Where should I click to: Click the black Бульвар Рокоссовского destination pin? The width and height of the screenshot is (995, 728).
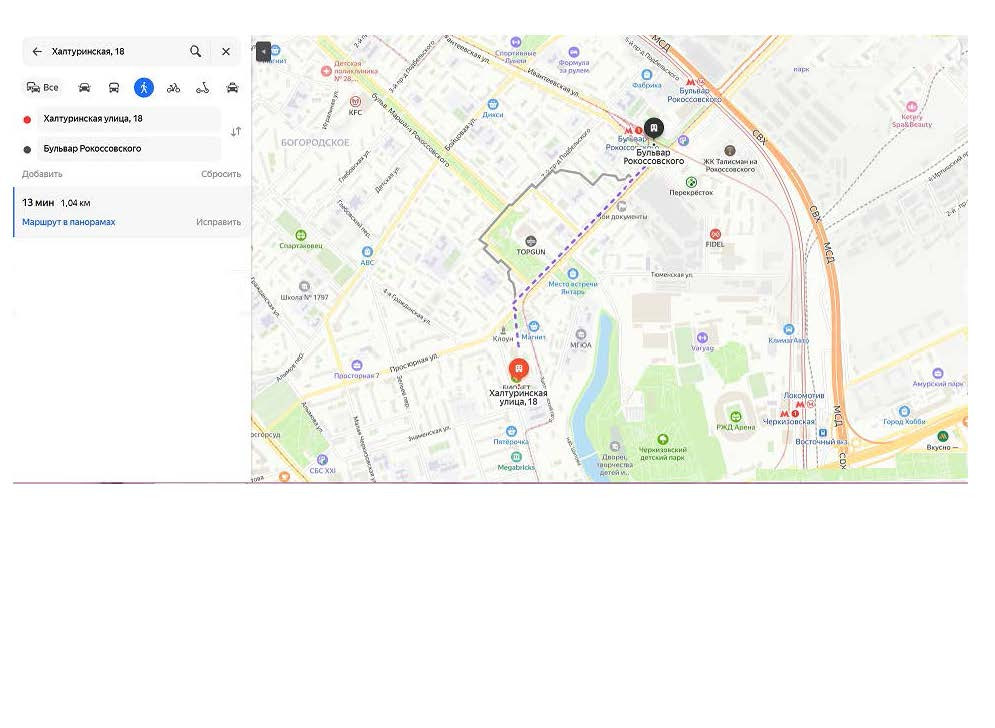point(654,129)
